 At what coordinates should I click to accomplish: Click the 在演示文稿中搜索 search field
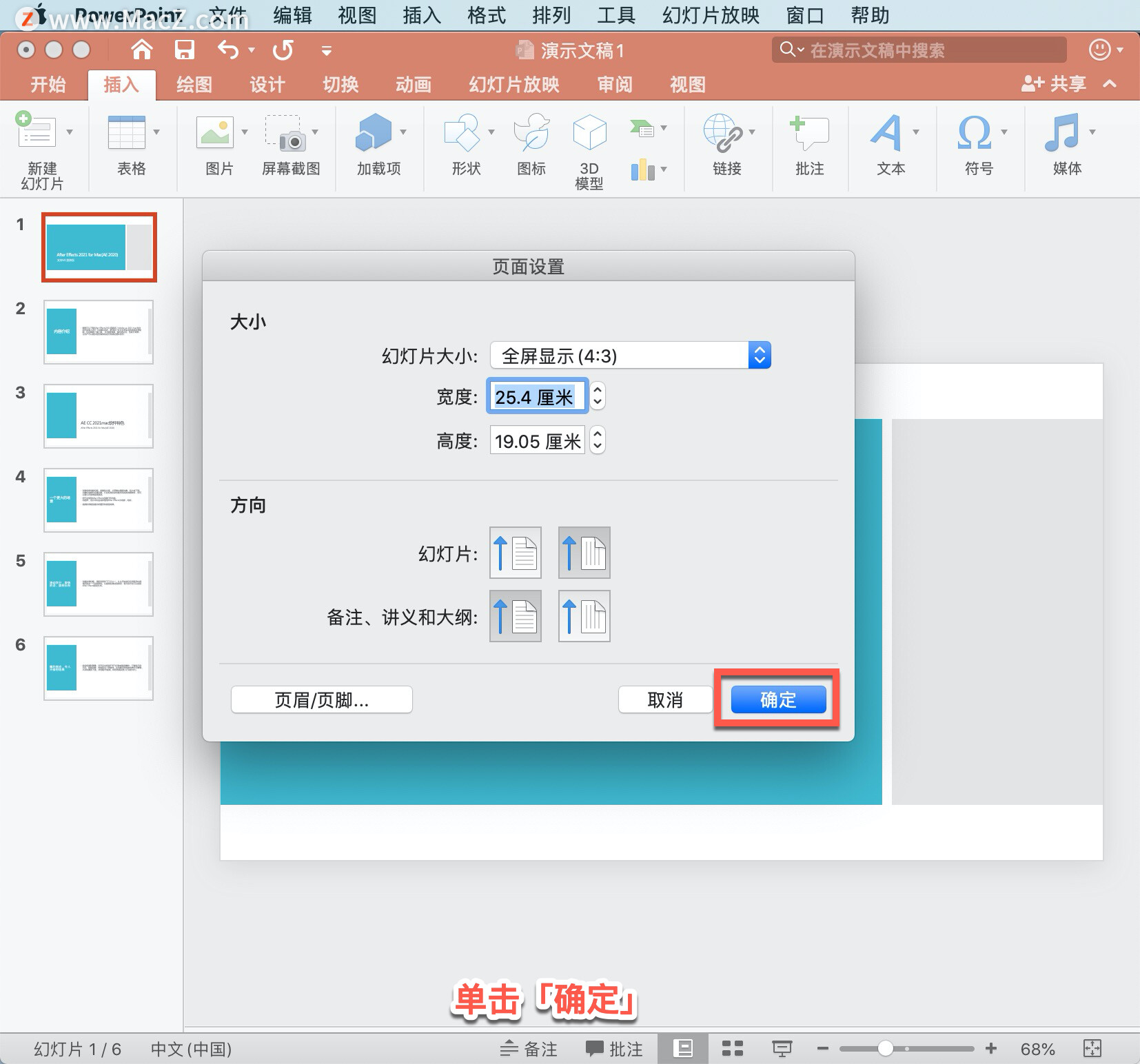point(919,50)
